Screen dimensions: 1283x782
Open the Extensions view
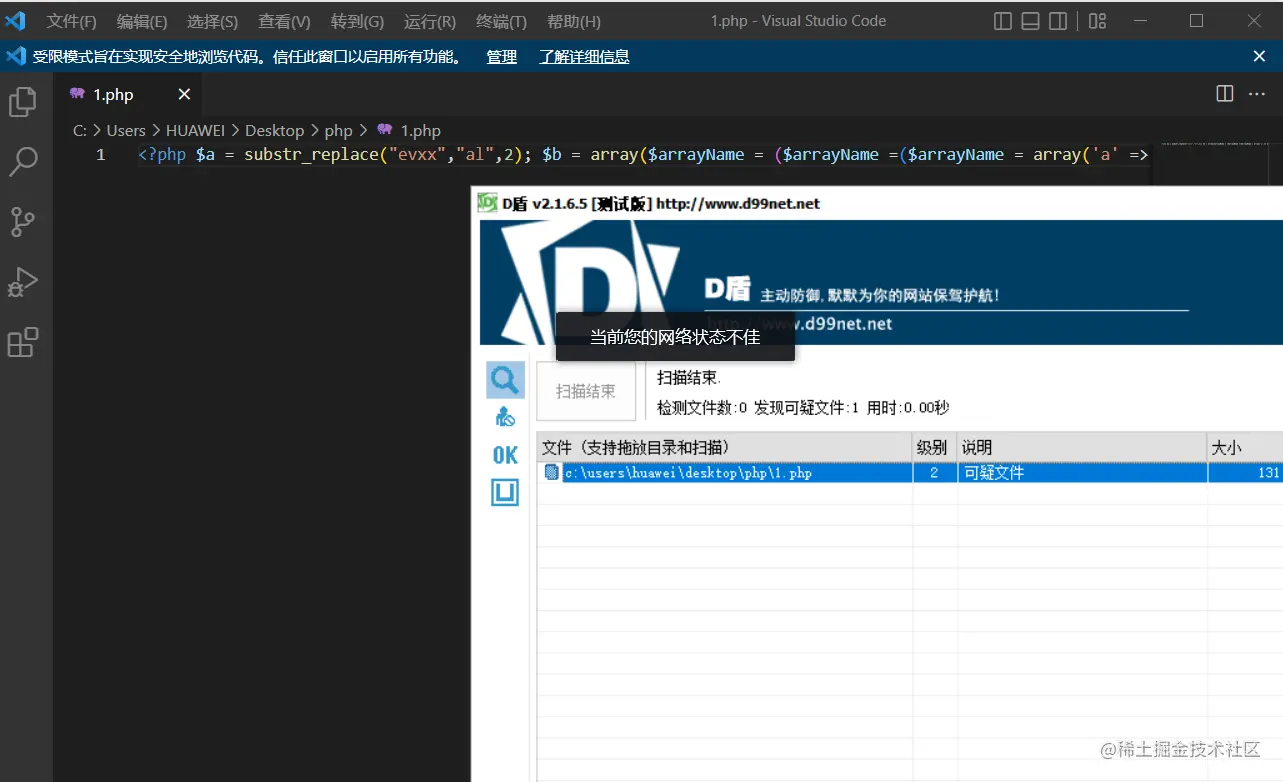coord(22,343)
